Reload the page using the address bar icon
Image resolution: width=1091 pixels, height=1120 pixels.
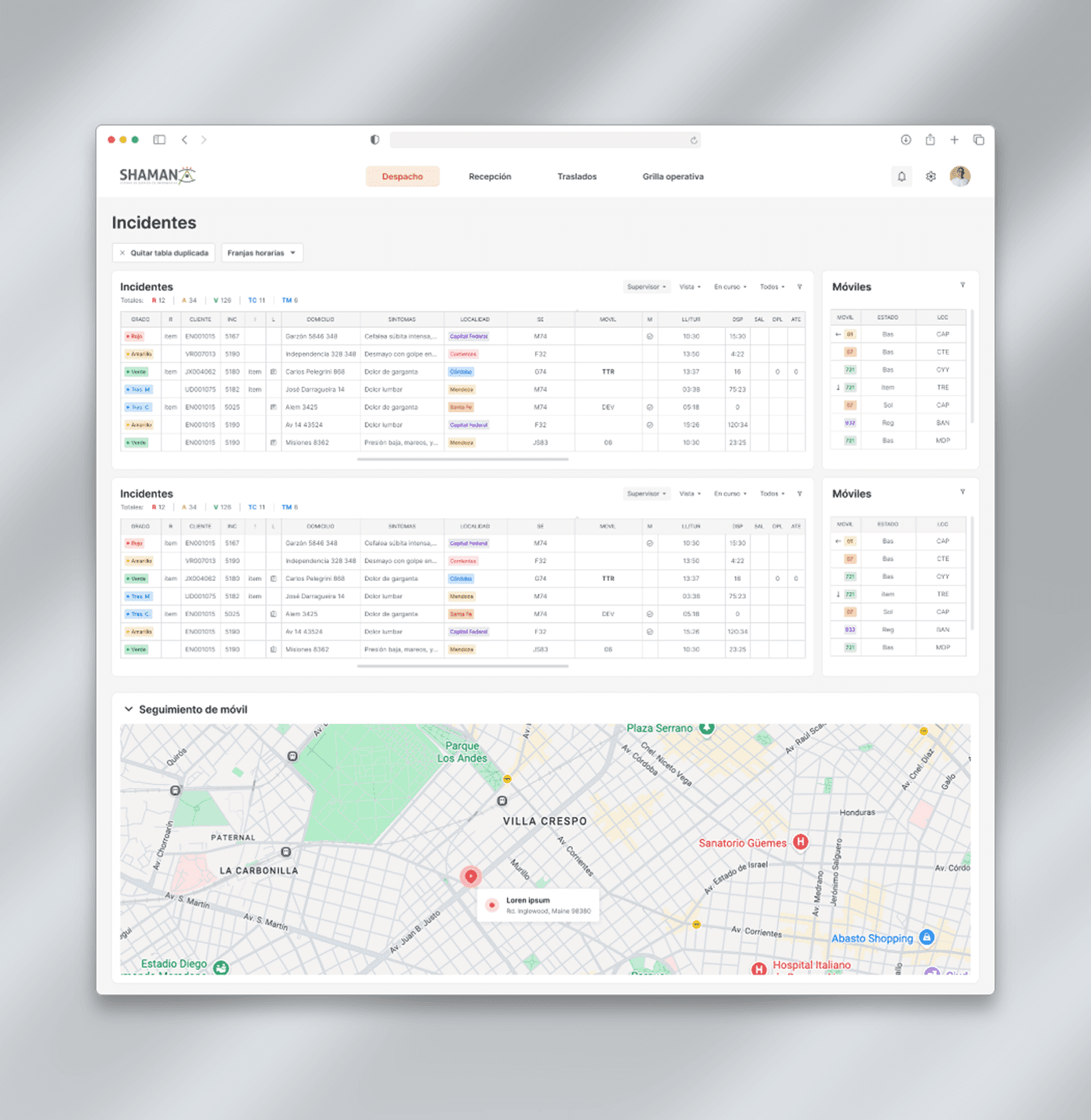pos(693,141)
